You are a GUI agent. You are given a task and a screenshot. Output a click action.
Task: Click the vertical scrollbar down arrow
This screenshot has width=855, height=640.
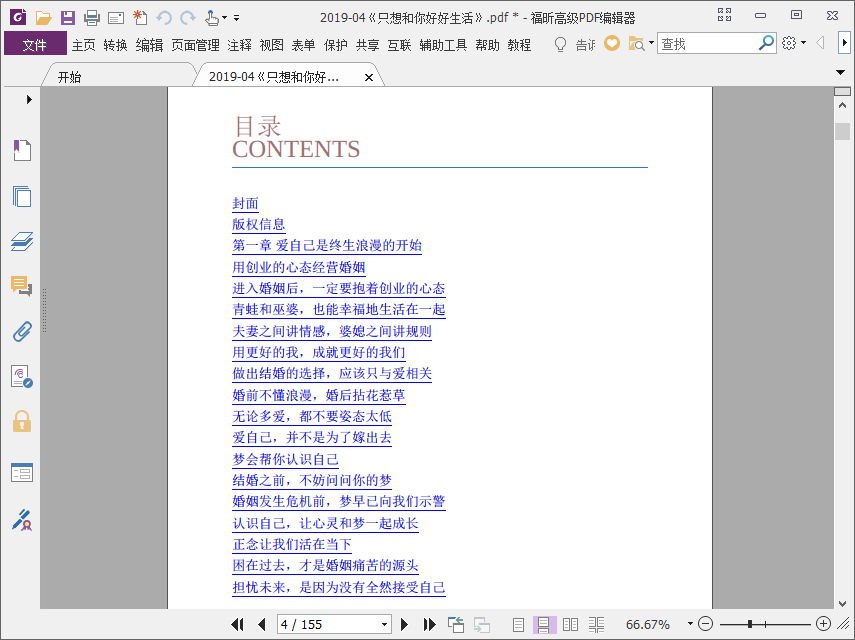(842, 603)
